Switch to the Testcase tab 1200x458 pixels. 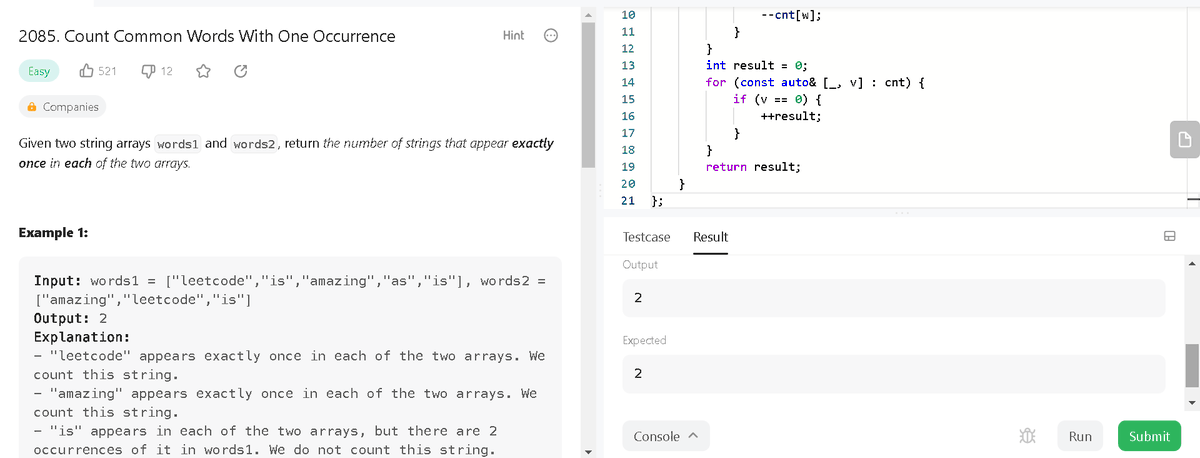(x=646, y=237)
